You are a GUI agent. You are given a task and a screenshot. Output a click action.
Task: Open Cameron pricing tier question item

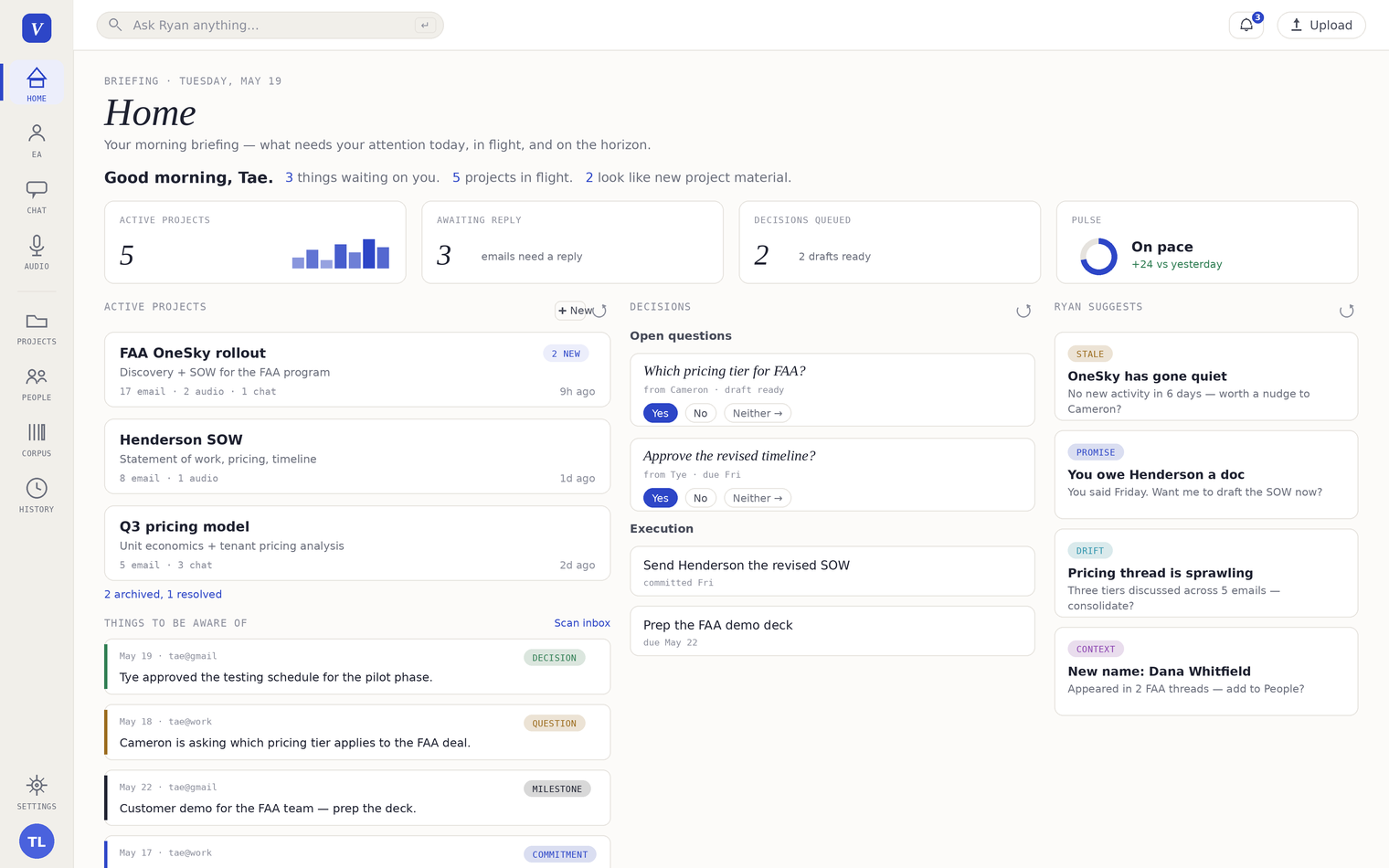357,733
